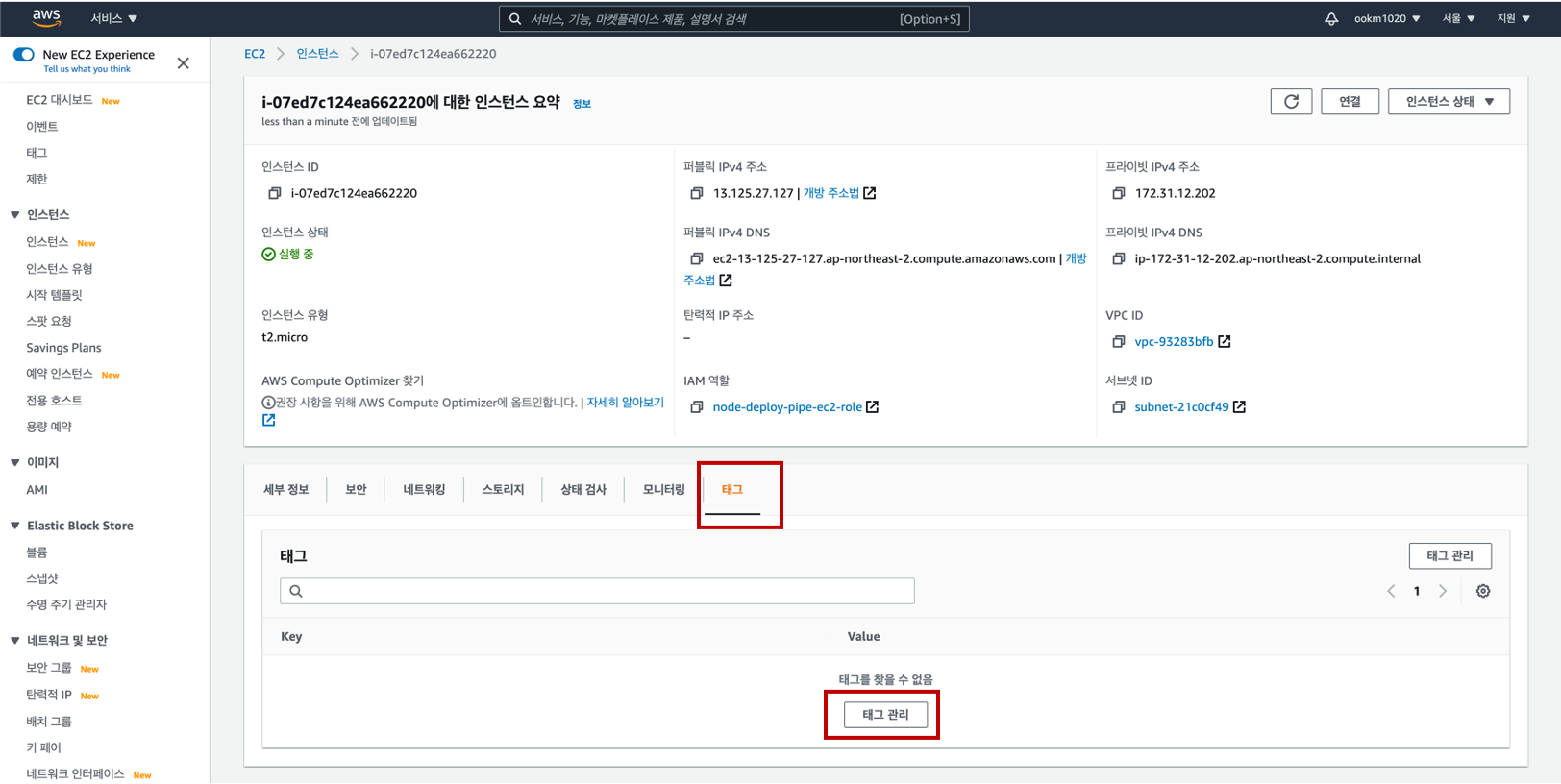
Task: Open the 서비스 services dropdown
Action: tap(113, 18)
